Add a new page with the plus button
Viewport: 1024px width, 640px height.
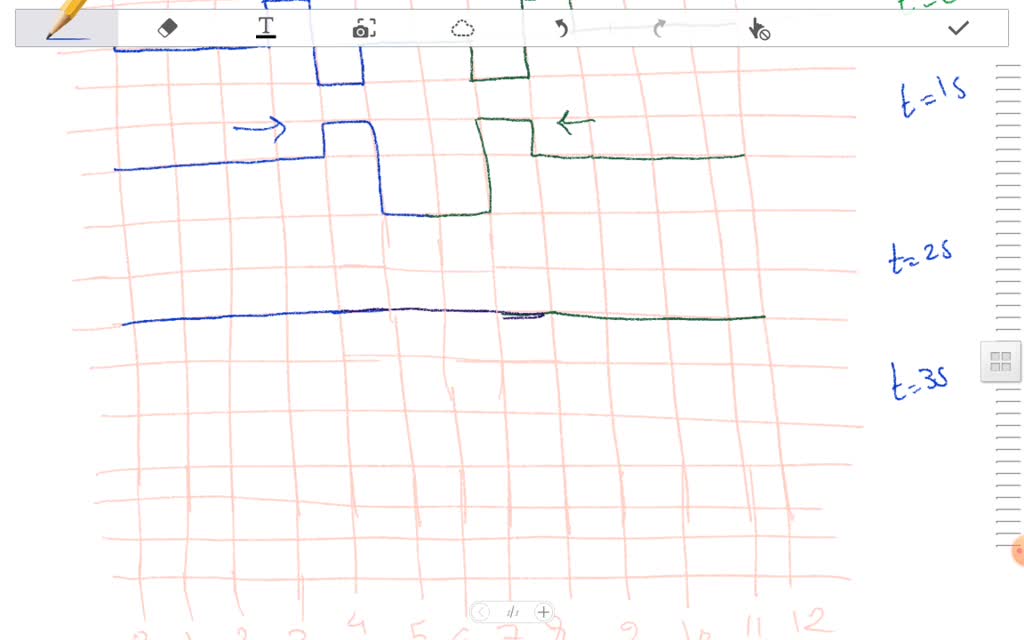click(543, 611)
